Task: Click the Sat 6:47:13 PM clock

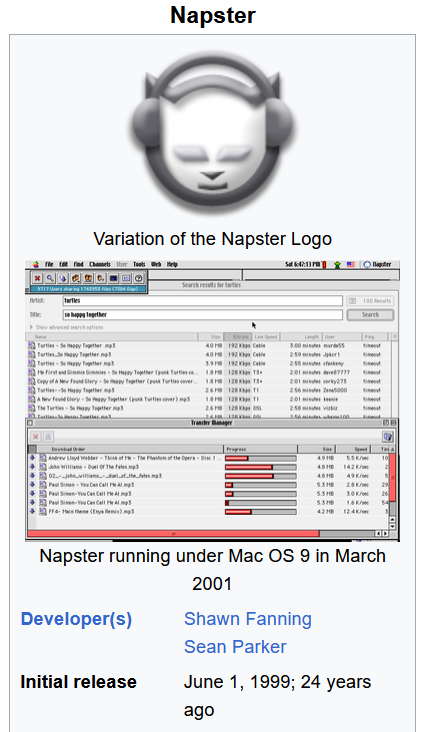Action: tap(302, 264)
